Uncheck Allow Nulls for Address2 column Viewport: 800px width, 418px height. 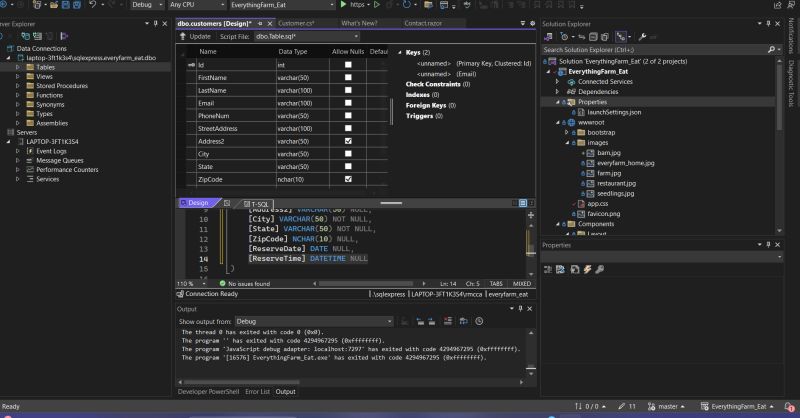point(348,141)
